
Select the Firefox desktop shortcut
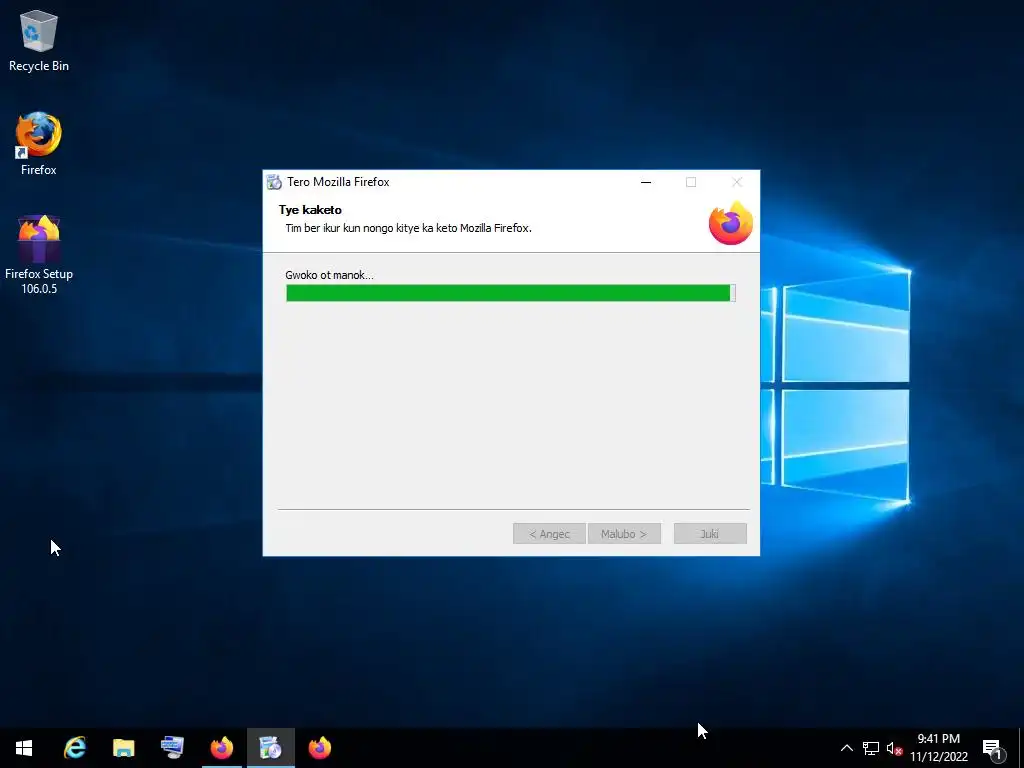39,144
